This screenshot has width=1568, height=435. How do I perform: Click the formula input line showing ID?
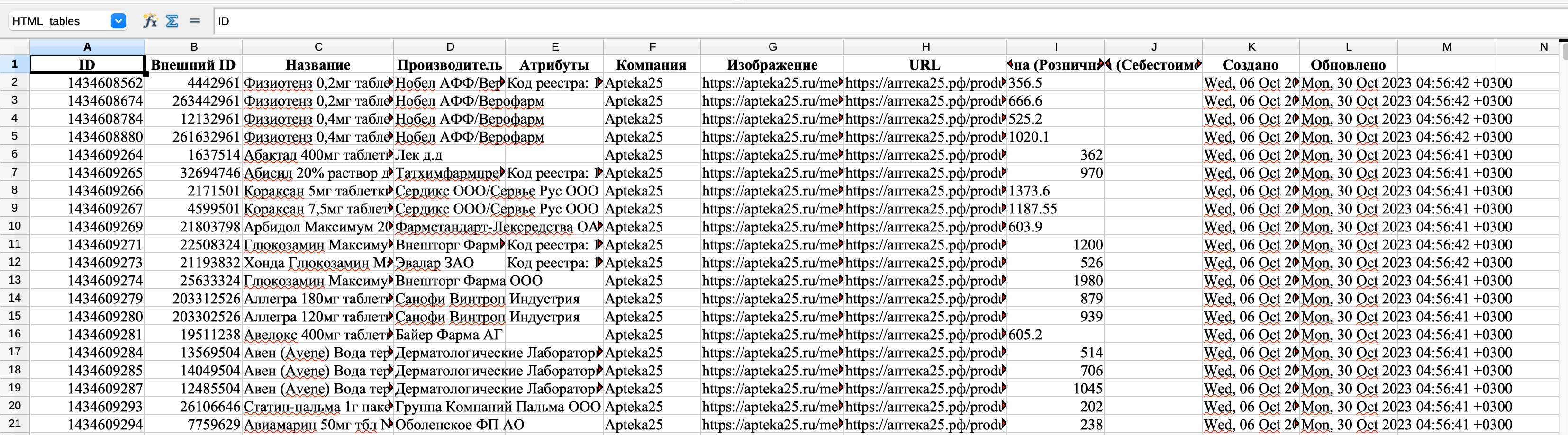(852, 21)
